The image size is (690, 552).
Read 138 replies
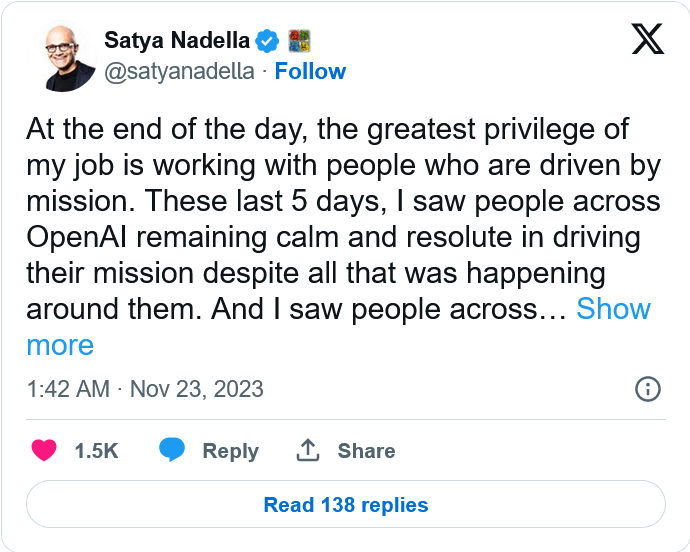click(x=346, y=504)
